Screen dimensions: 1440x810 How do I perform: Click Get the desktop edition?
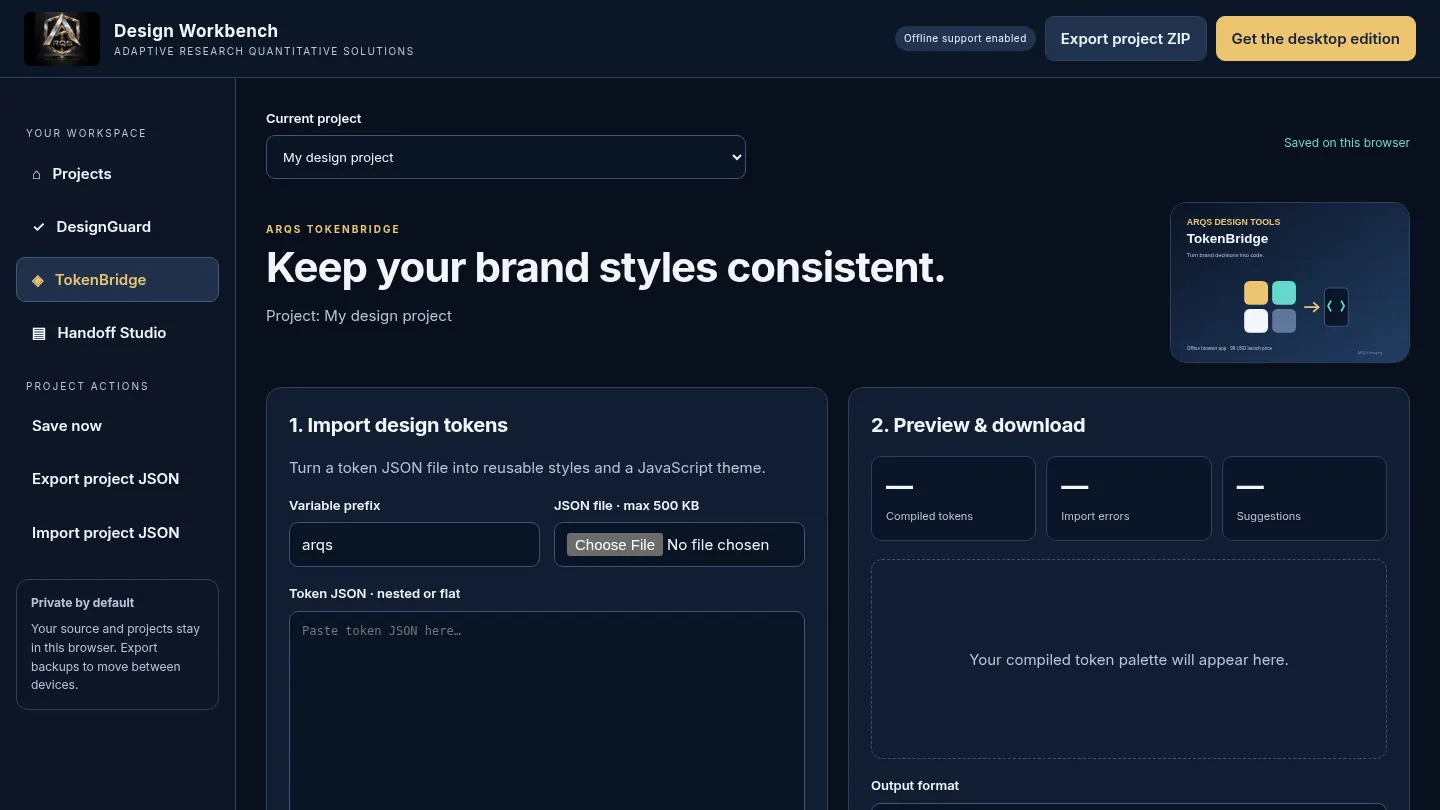[x=1316, y=39]
